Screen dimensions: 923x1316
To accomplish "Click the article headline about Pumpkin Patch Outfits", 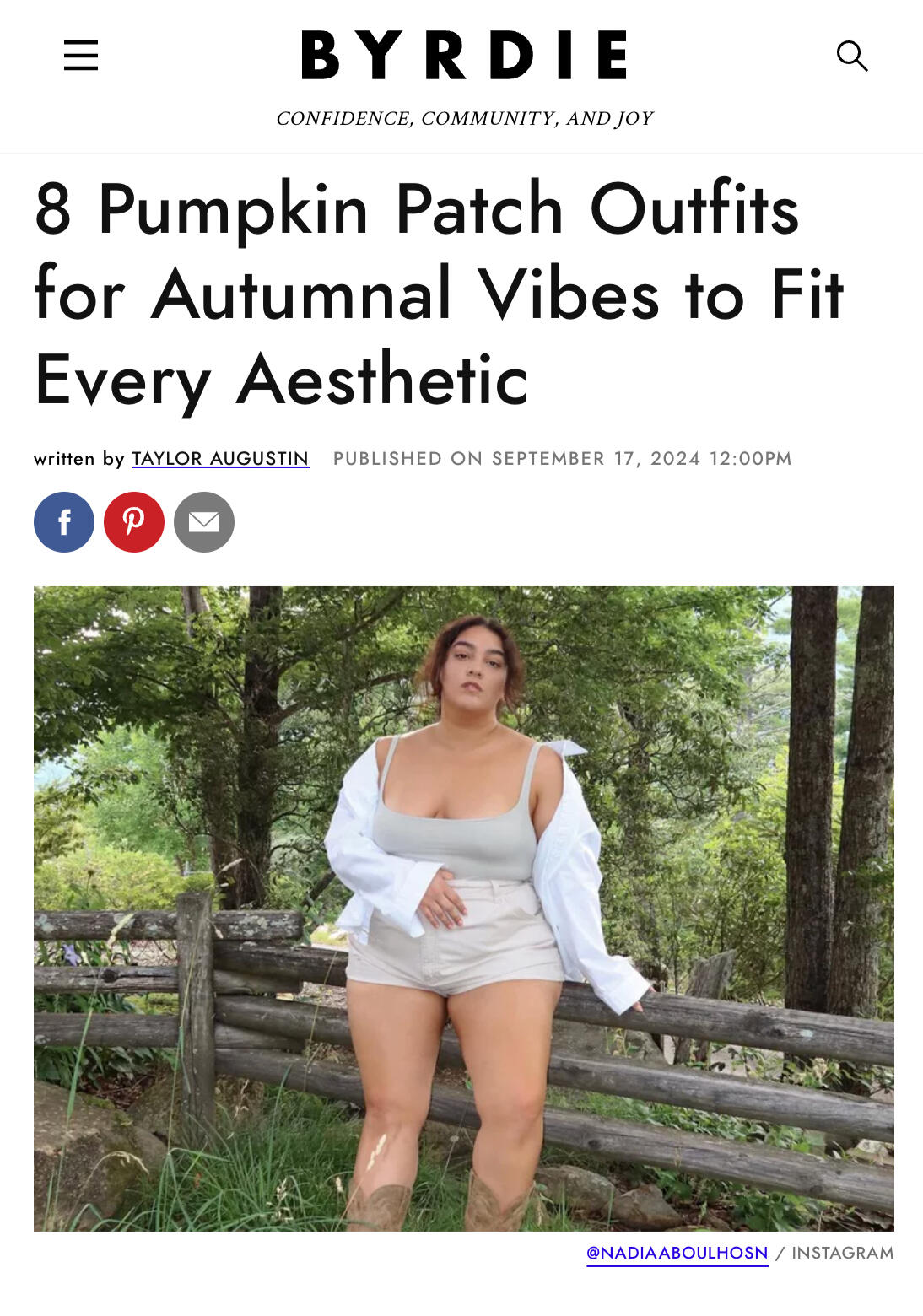I will point(439,295).
